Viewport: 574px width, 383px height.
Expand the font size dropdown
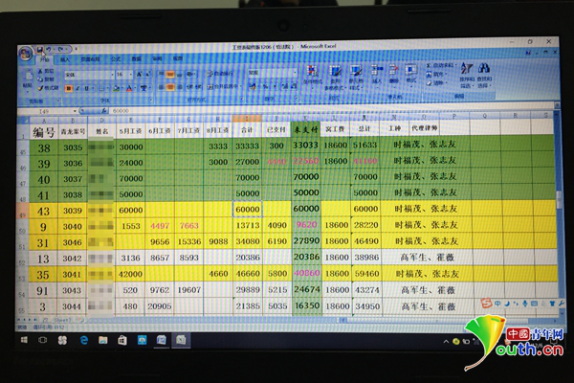[x=131, y=75]
